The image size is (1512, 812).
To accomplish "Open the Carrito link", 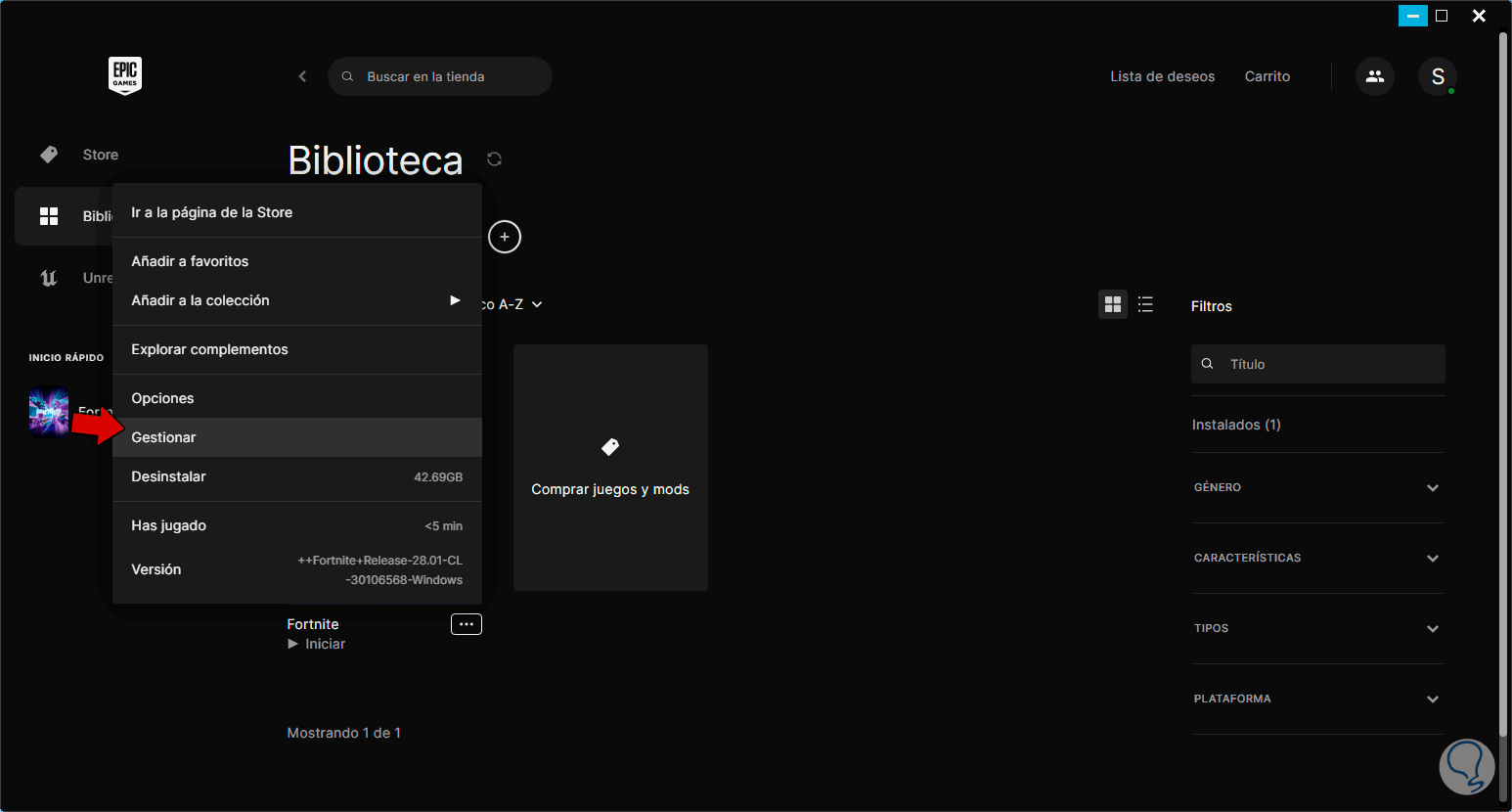I will pyautogui.click(x=1267, y=76).
